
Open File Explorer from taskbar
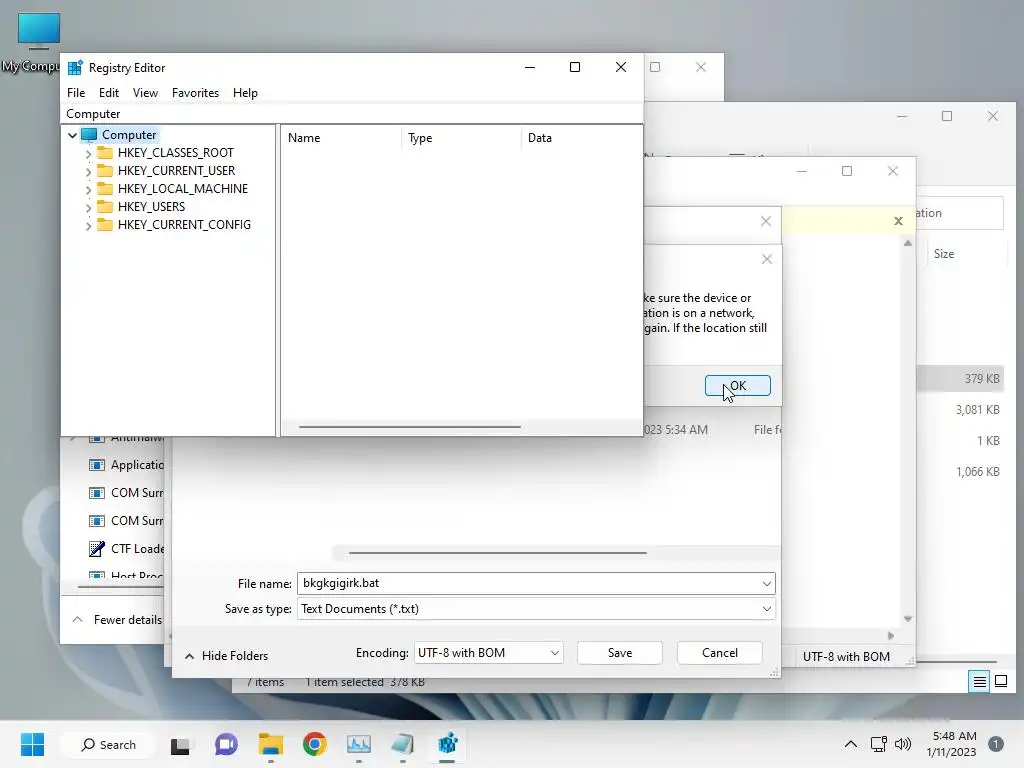click(x=270, y=744)
